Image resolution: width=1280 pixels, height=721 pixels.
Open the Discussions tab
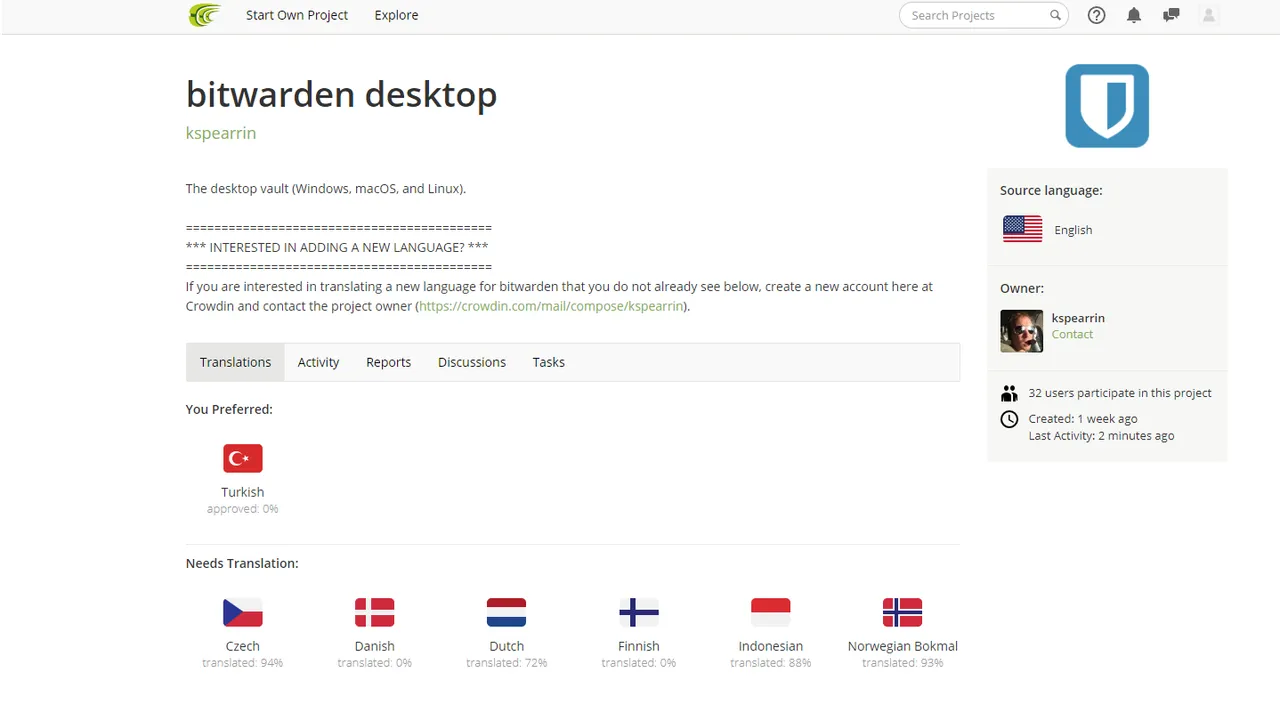click(472, 362)
